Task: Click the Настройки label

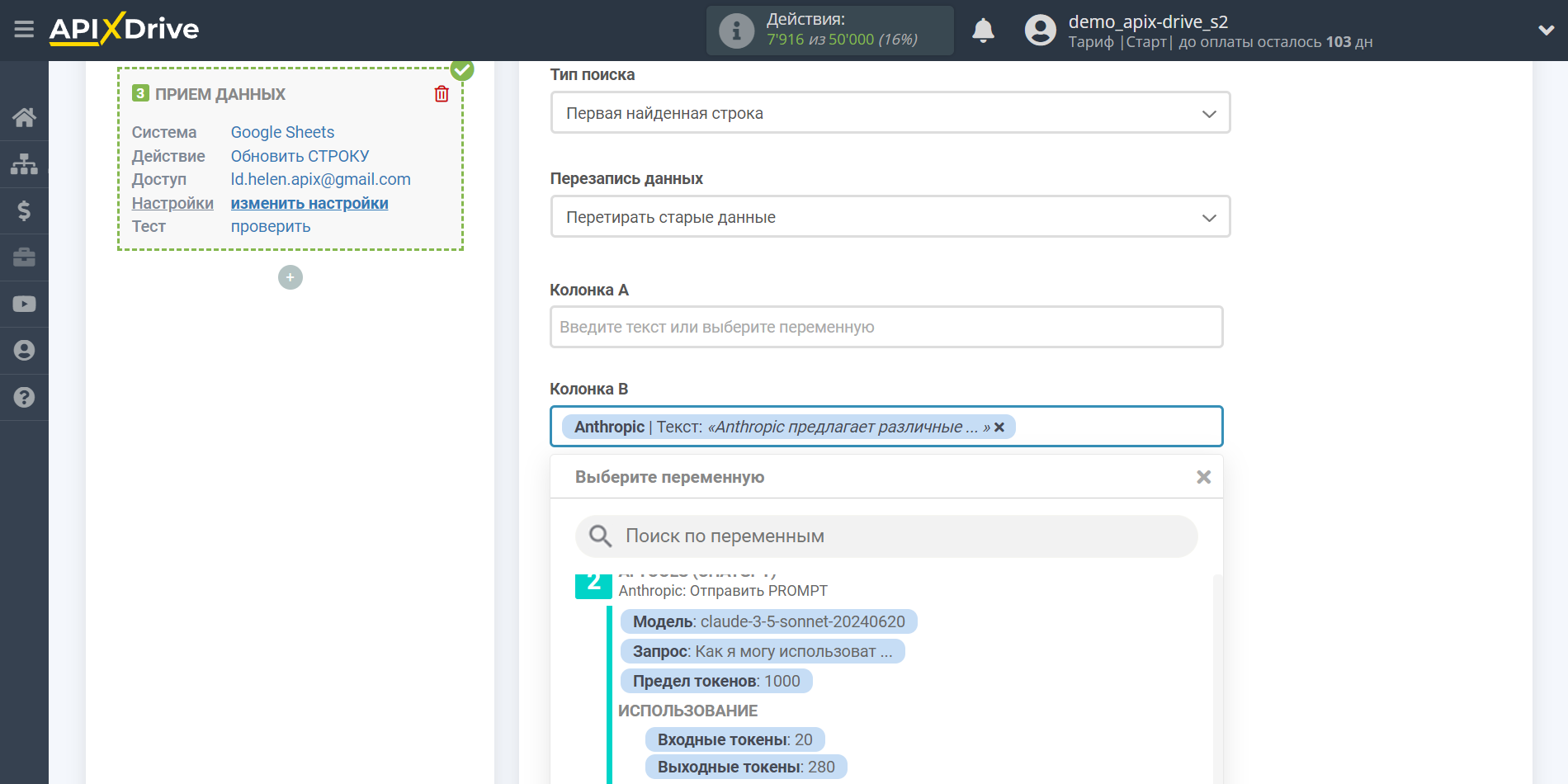Action: 172,203
